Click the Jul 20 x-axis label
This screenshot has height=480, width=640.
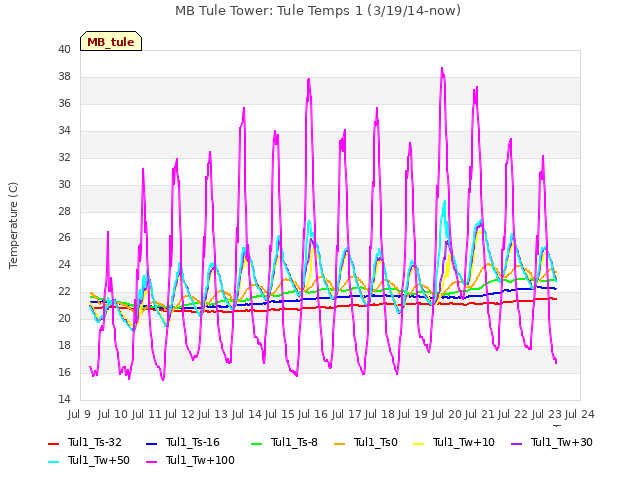pos(447,415)
